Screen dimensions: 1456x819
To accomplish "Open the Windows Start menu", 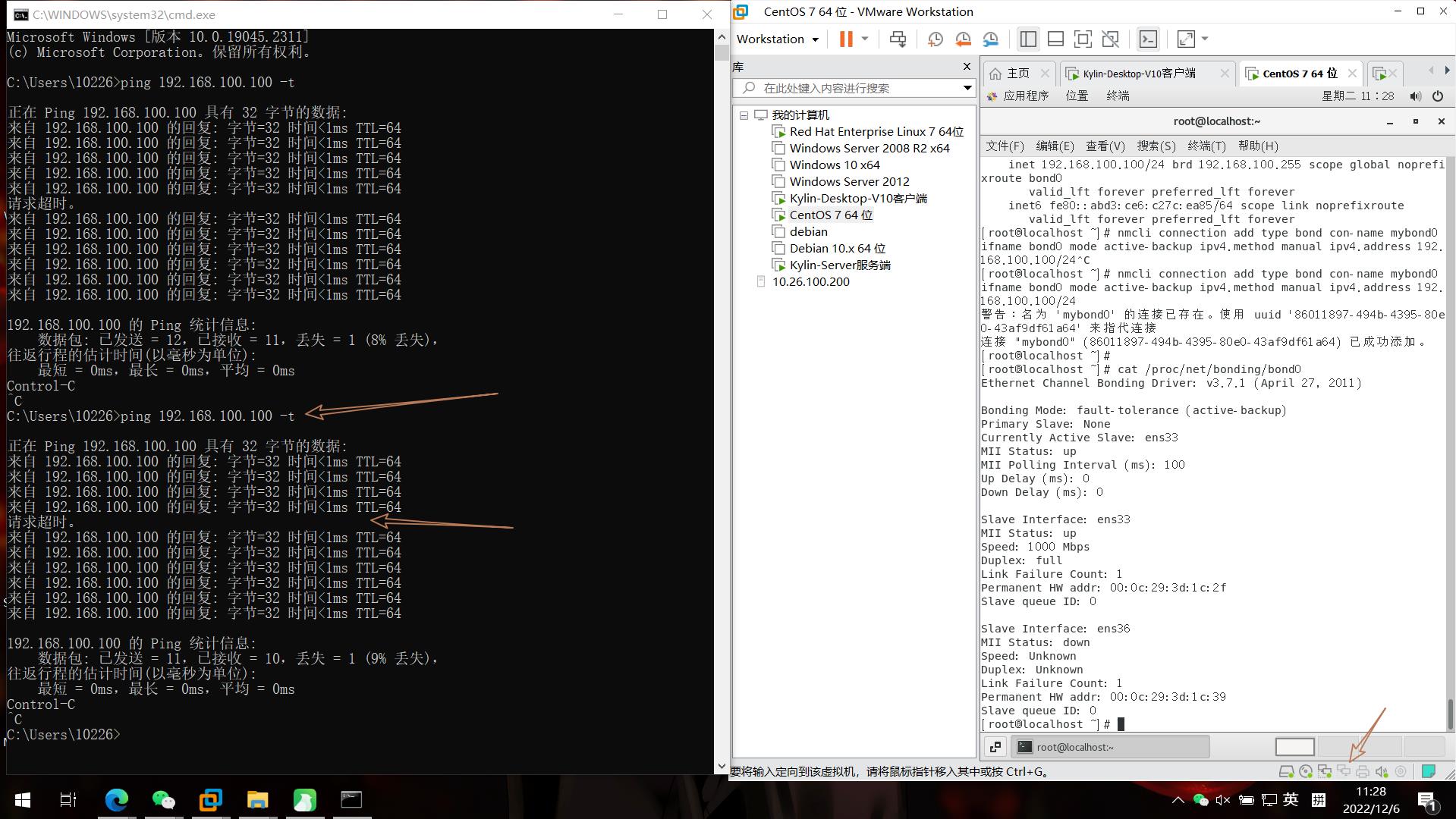I will pyautogui.click(x=23, y=800).
